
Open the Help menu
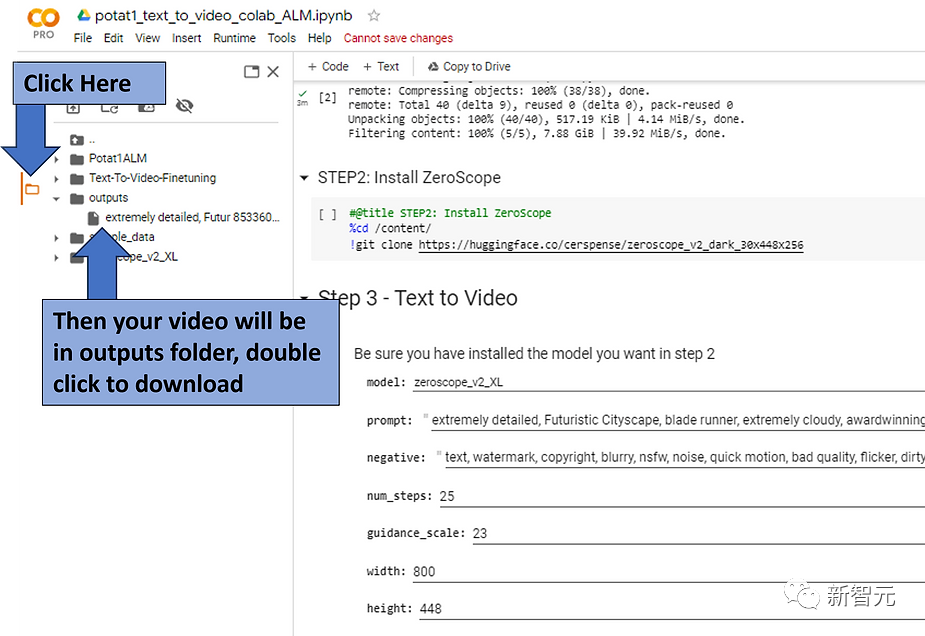pos(319,38)
